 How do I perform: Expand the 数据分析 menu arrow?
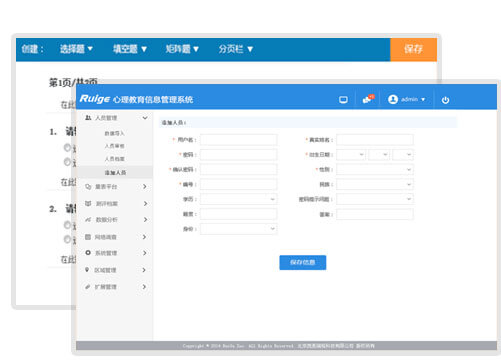coord(145,219)
